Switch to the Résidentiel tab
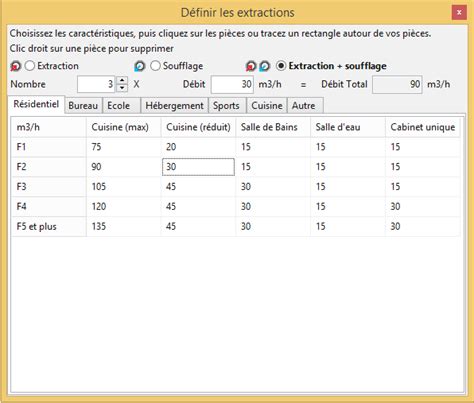The image size is (474, 403). (x=36, y=104)
